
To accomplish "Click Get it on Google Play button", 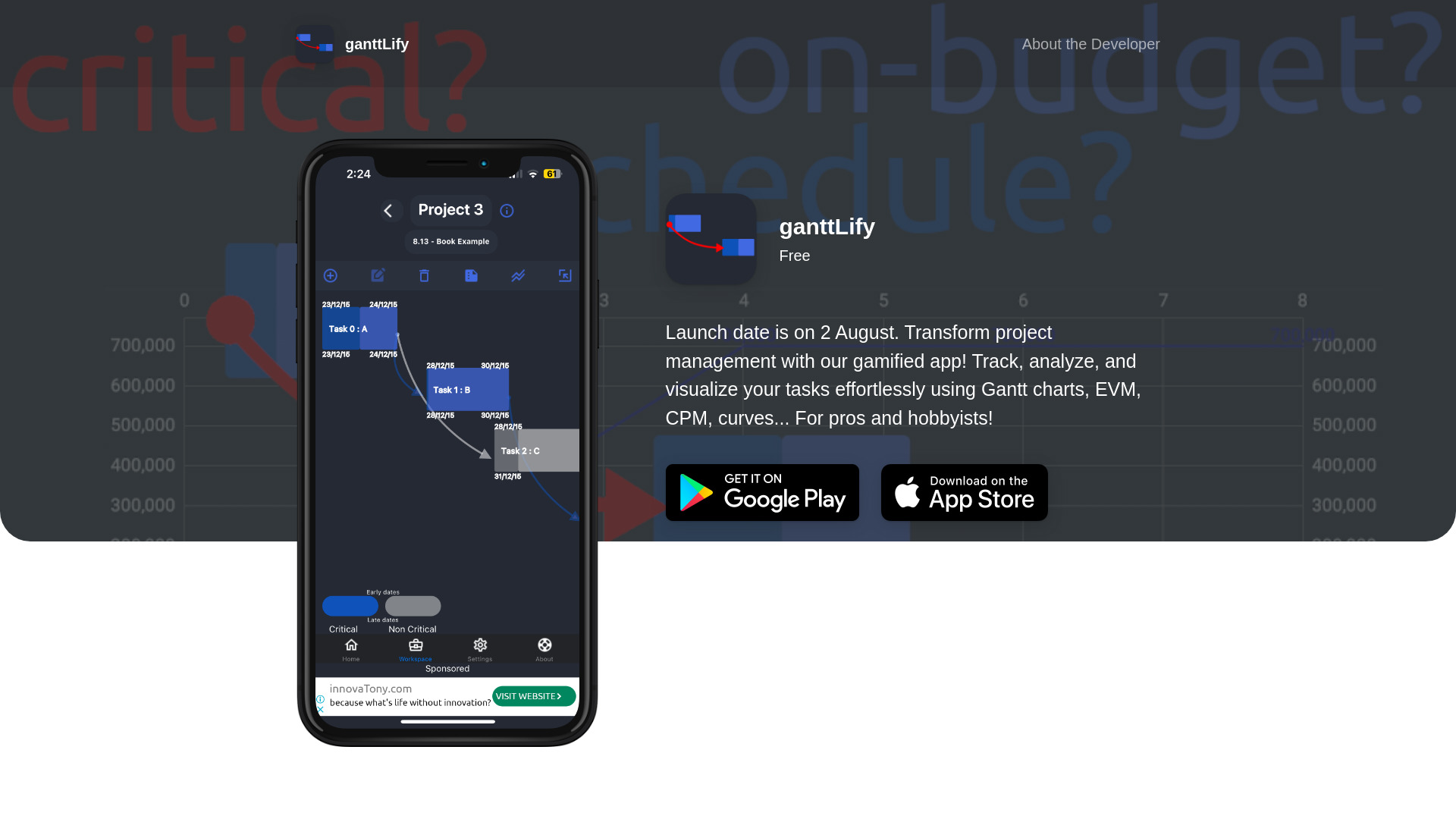I will [x=762, y=492].
